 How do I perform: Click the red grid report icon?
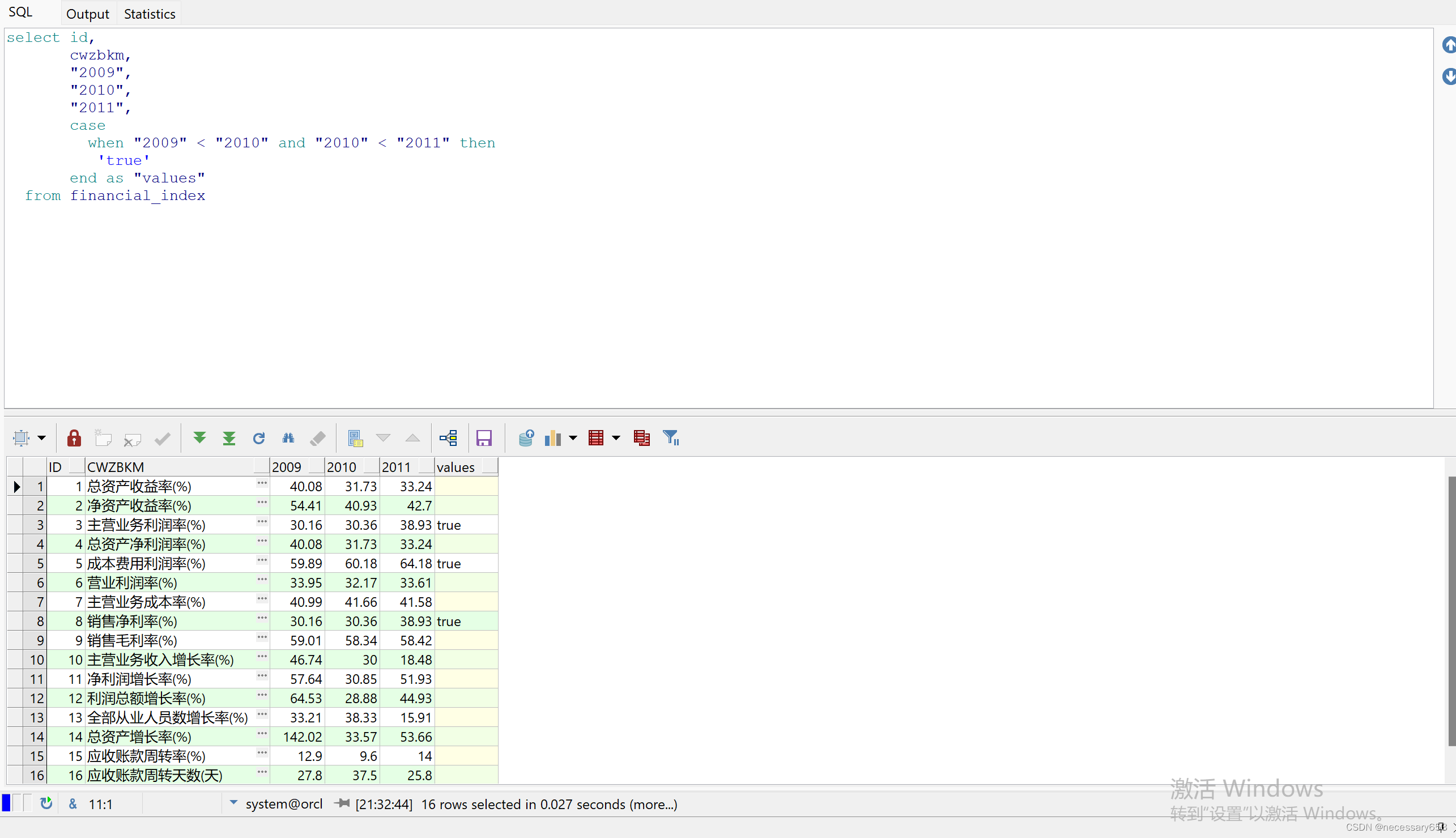pos(596,438)
